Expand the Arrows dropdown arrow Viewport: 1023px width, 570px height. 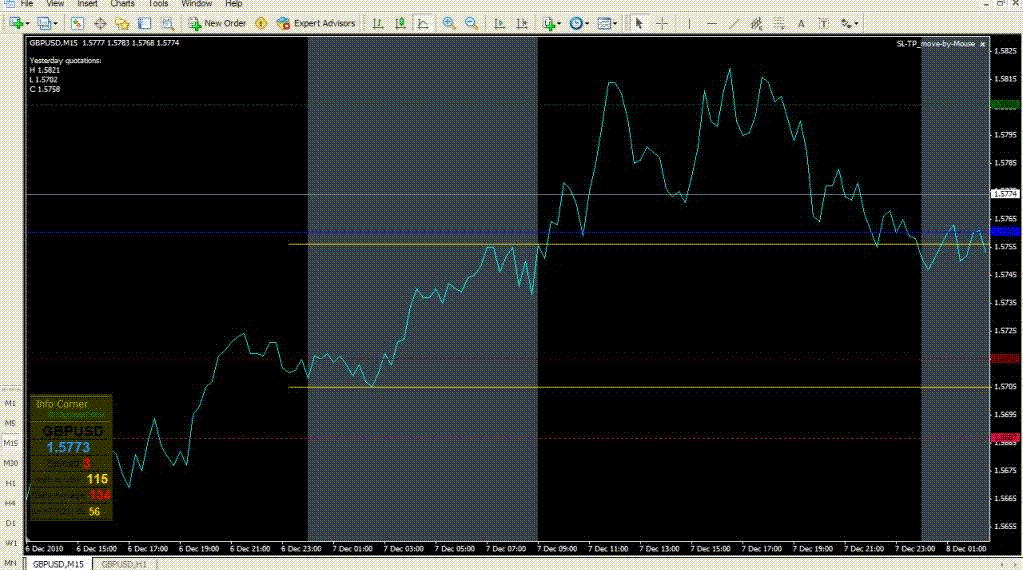[857, 23]
